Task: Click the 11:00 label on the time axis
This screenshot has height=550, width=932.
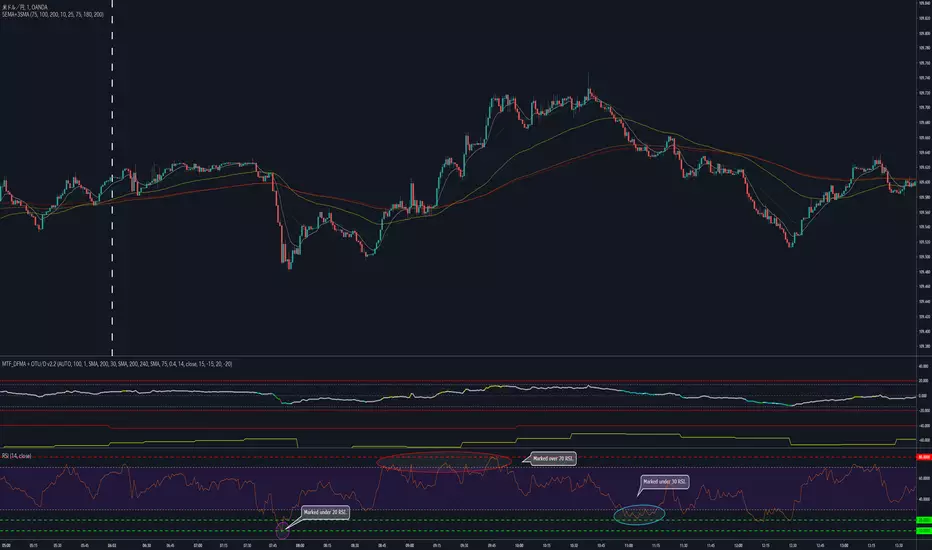Action: (x=628, y=545)
